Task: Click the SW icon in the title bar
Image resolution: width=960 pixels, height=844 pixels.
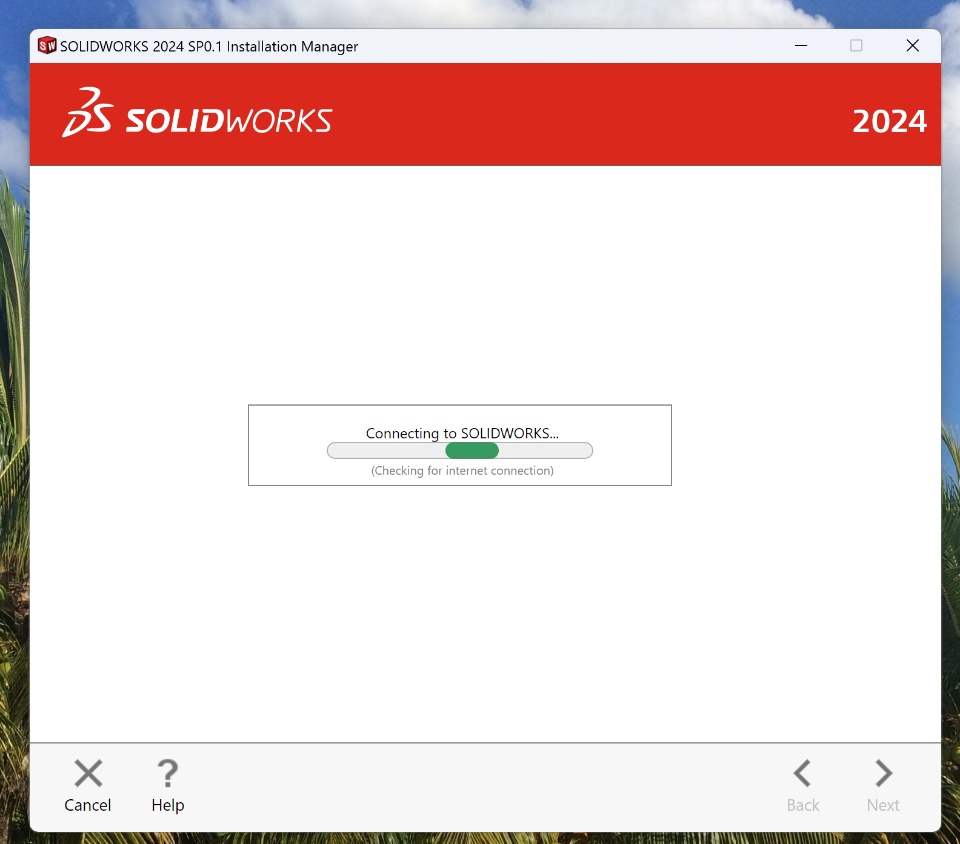Action: point(47,45)
